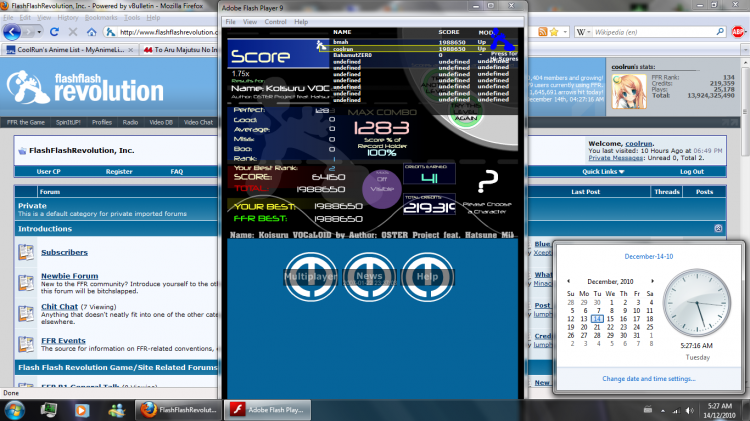Click the site favicon in the address bar
This screenshot has width=750, height=421.
coord(110,32)
